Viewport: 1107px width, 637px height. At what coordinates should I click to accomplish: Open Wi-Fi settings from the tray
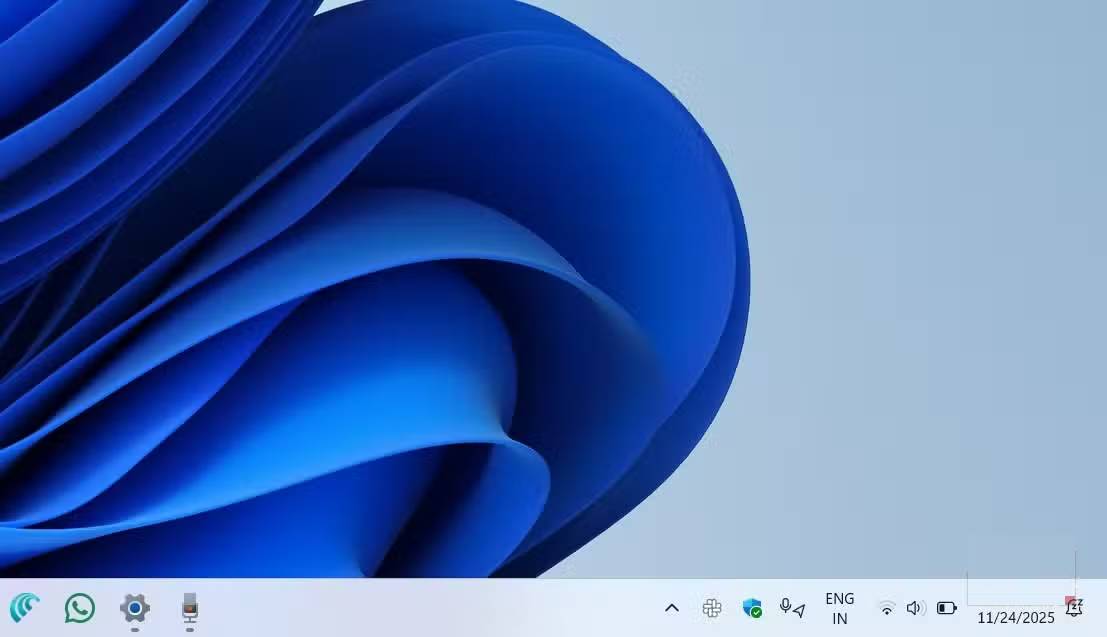(887, 607)
